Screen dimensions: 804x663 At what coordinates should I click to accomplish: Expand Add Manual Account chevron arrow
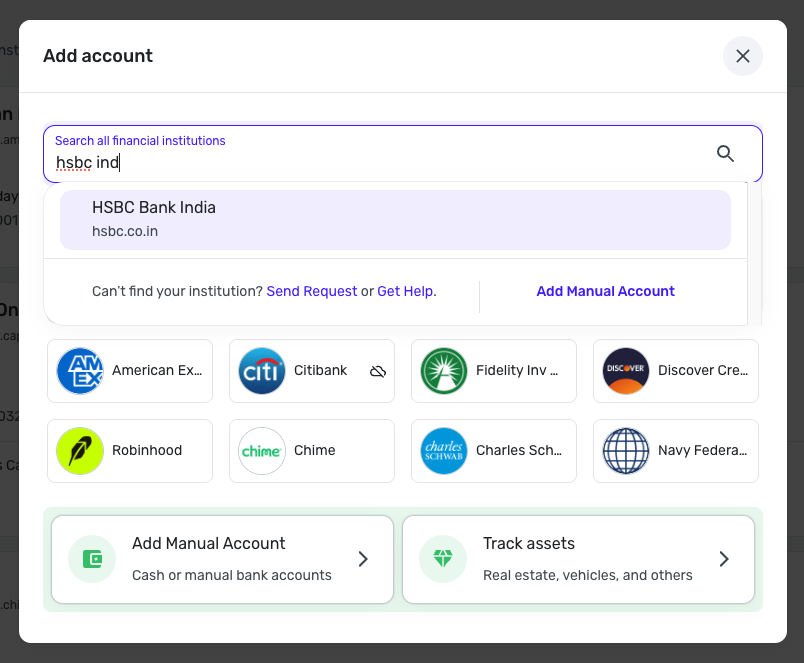tap(363, 559)
